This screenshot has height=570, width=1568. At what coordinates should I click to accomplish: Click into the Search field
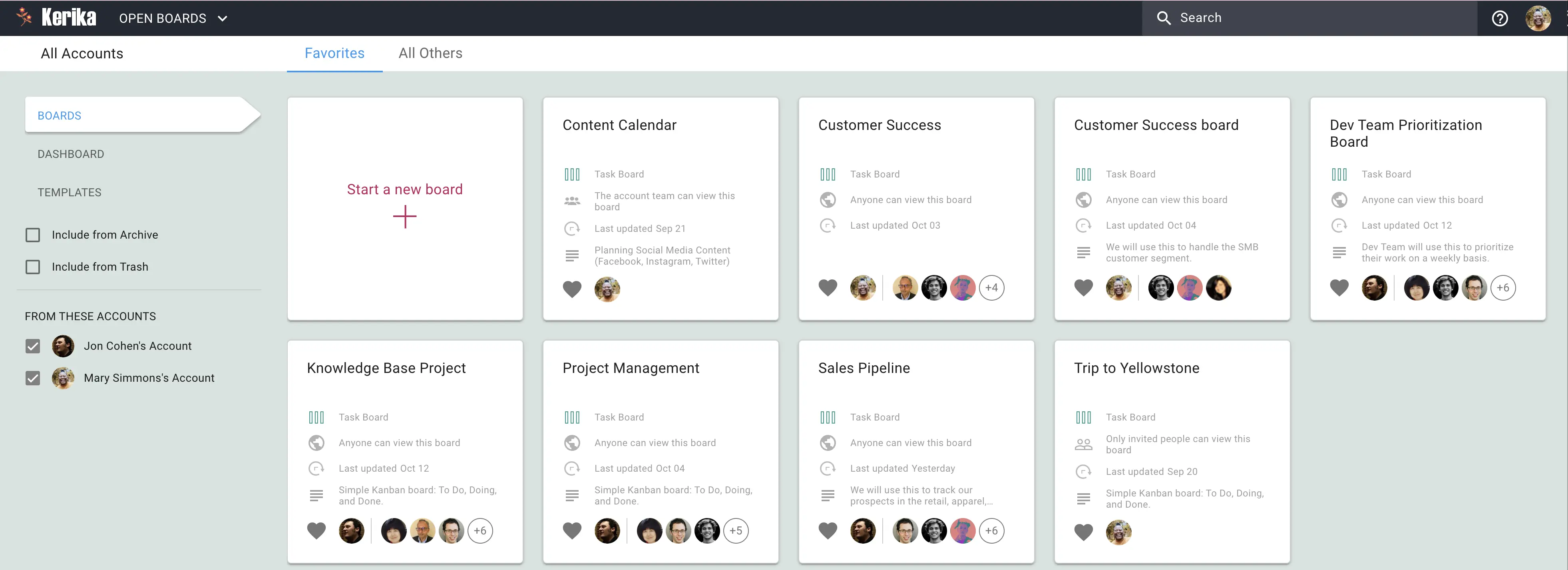click(1309, 18)
